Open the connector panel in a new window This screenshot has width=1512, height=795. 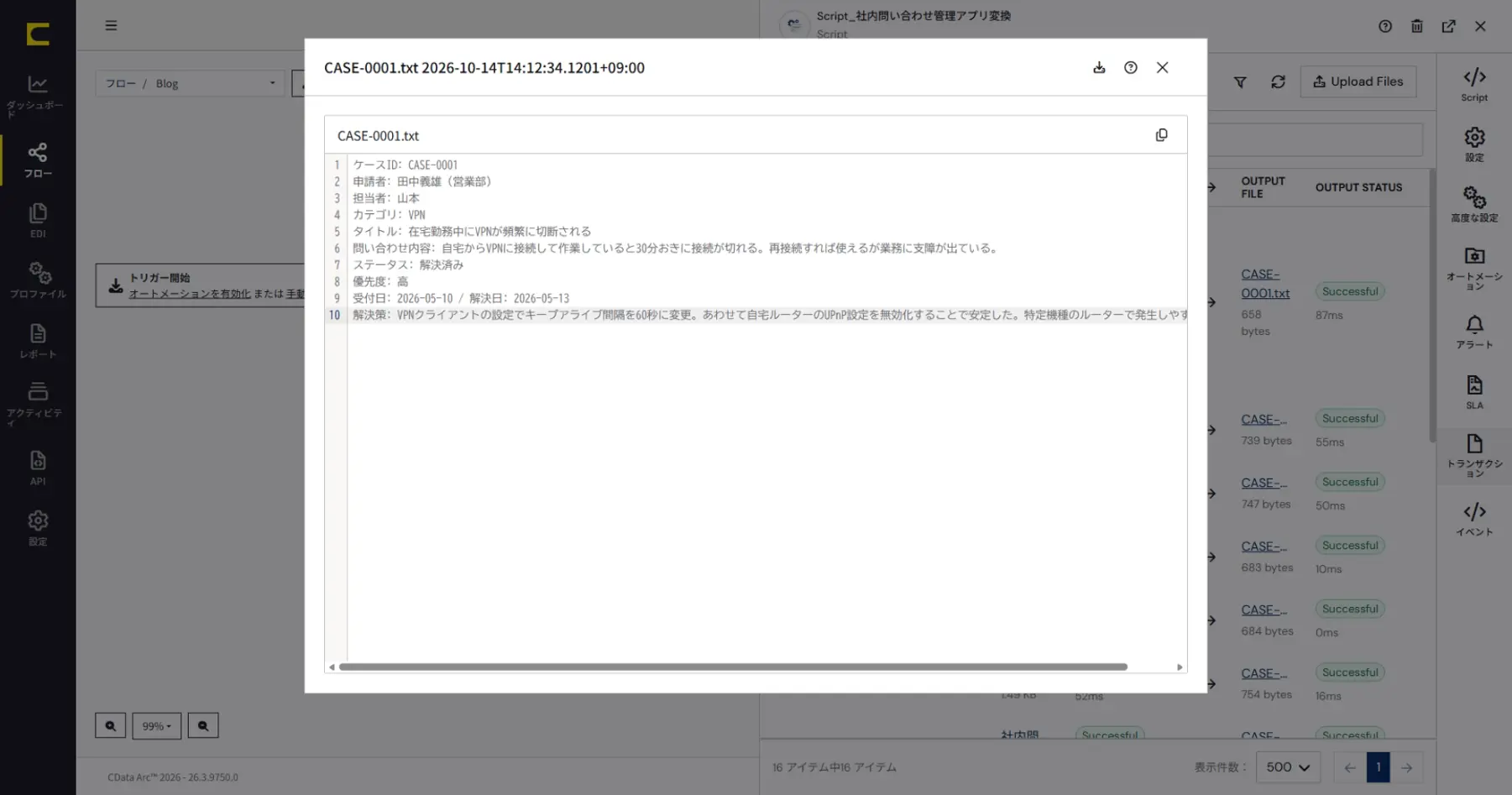1449,26
